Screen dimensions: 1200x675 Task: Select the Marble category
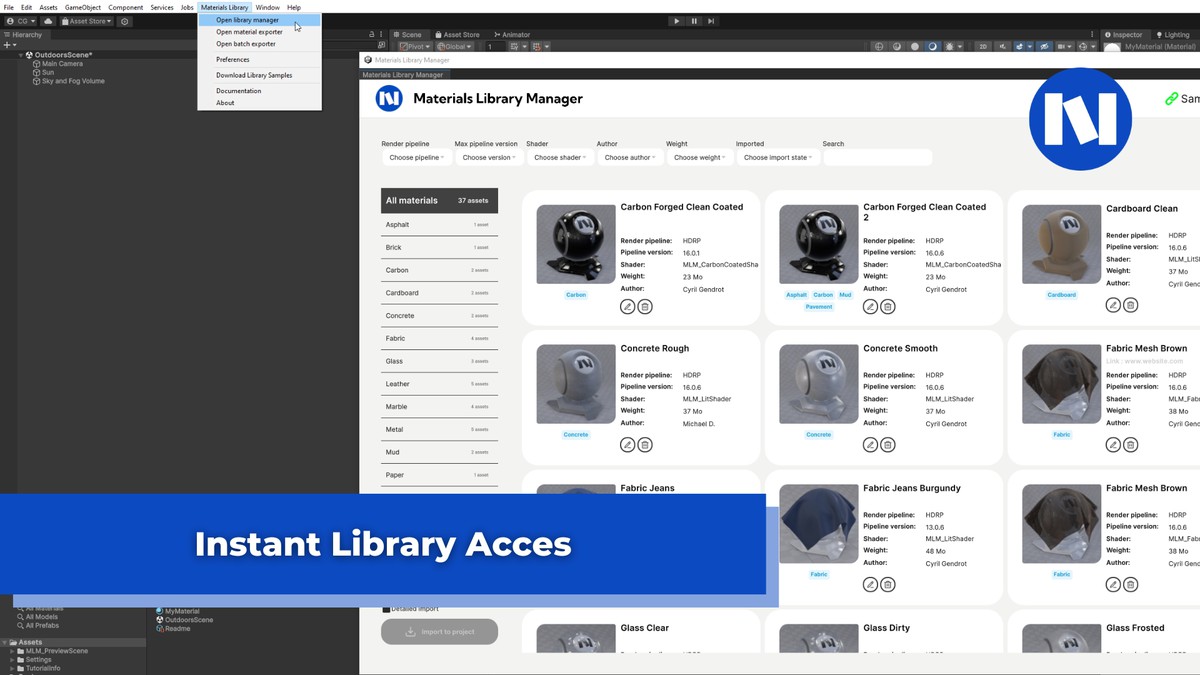(x=439, y=407)
